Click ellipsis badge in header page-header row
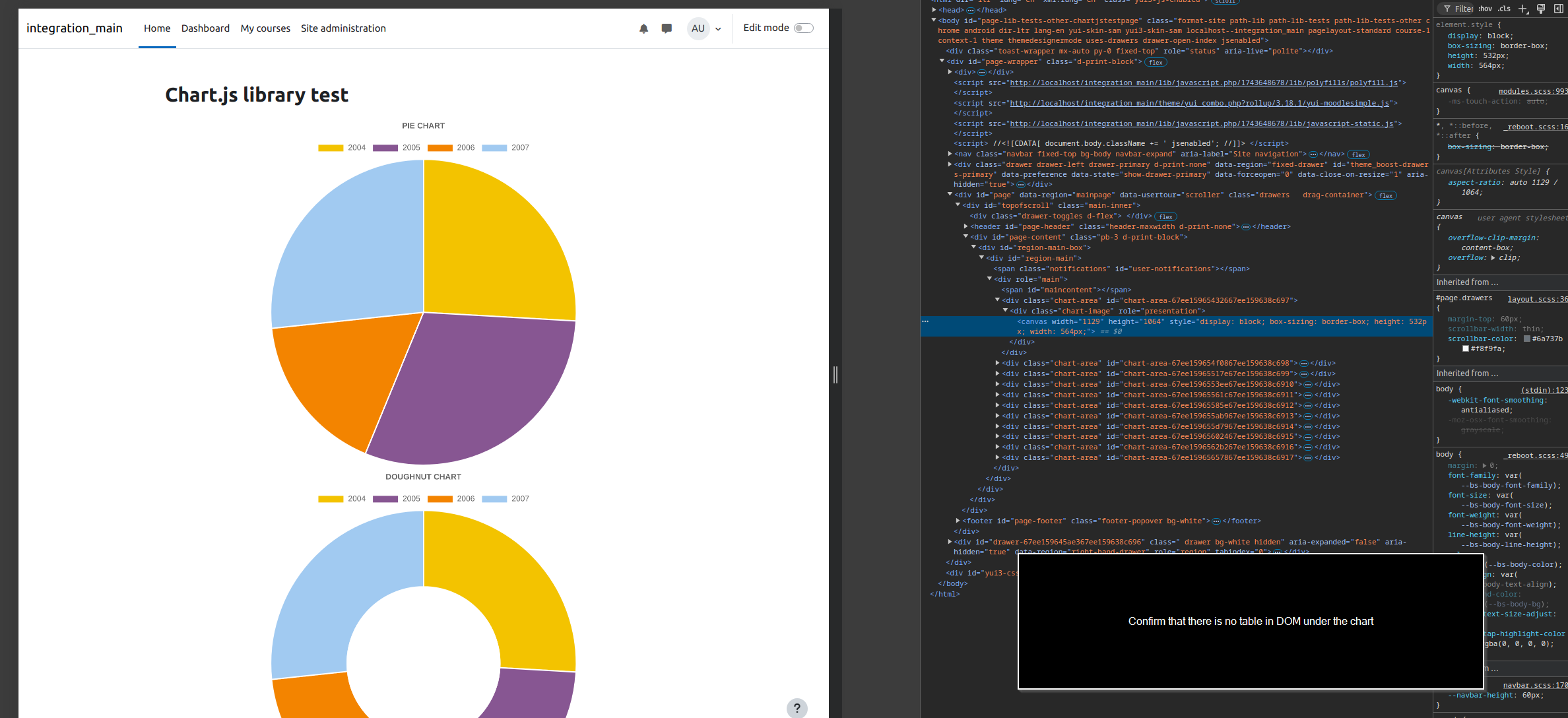This screenshot has height=718, width=1568. pyautogui.click(x=1245, y=227)
